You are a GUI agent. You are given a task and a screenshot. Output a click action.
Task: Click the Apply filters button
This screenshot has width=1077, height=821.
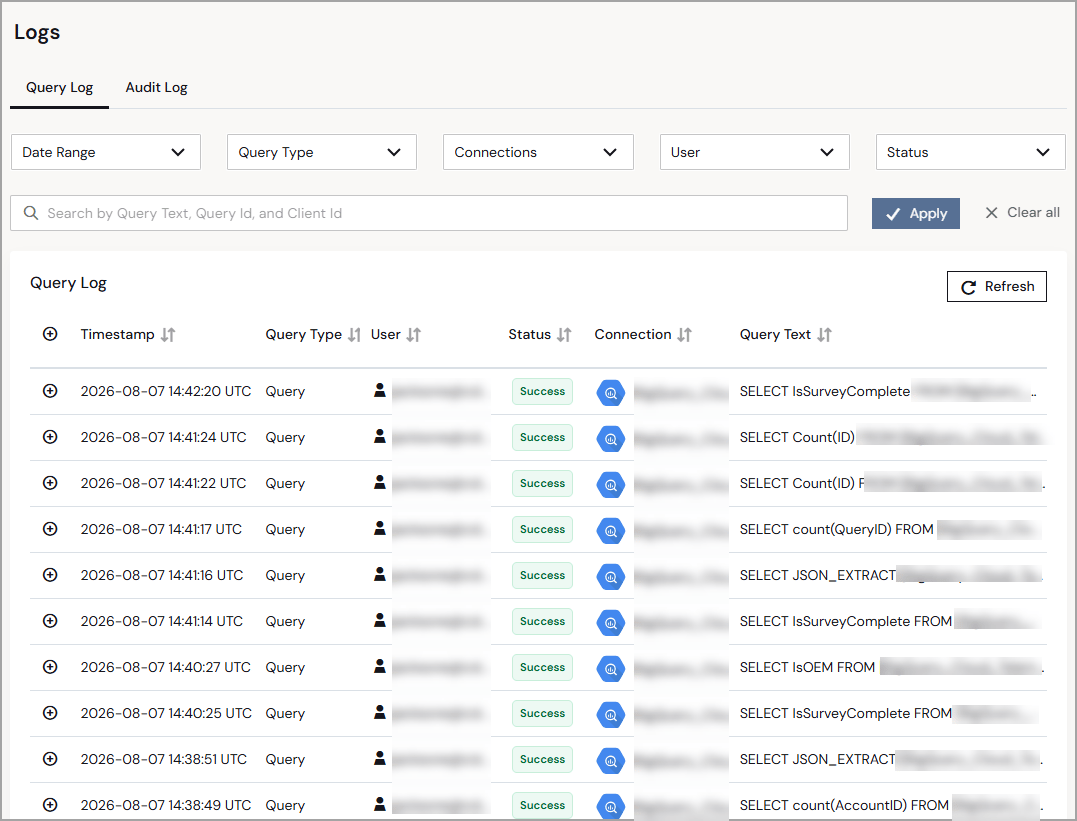[x=916, y=214]
